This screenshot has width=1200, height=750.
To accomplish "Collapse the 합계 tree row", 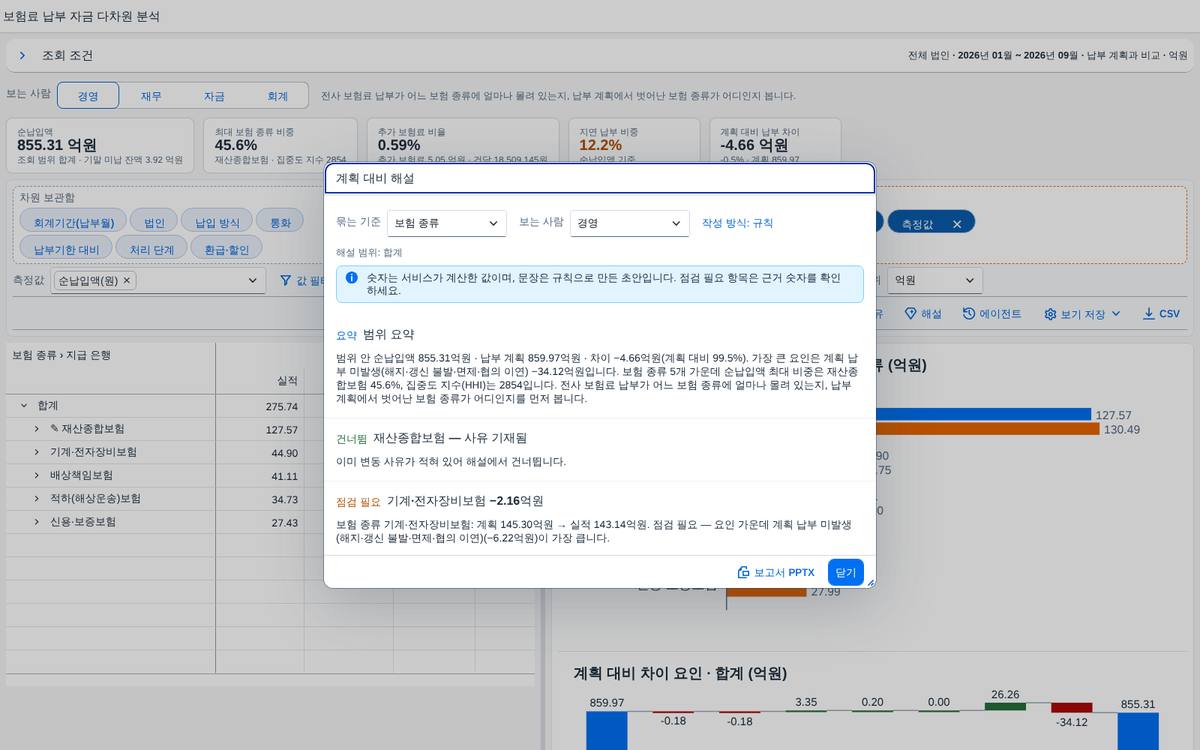I will 23,406.
